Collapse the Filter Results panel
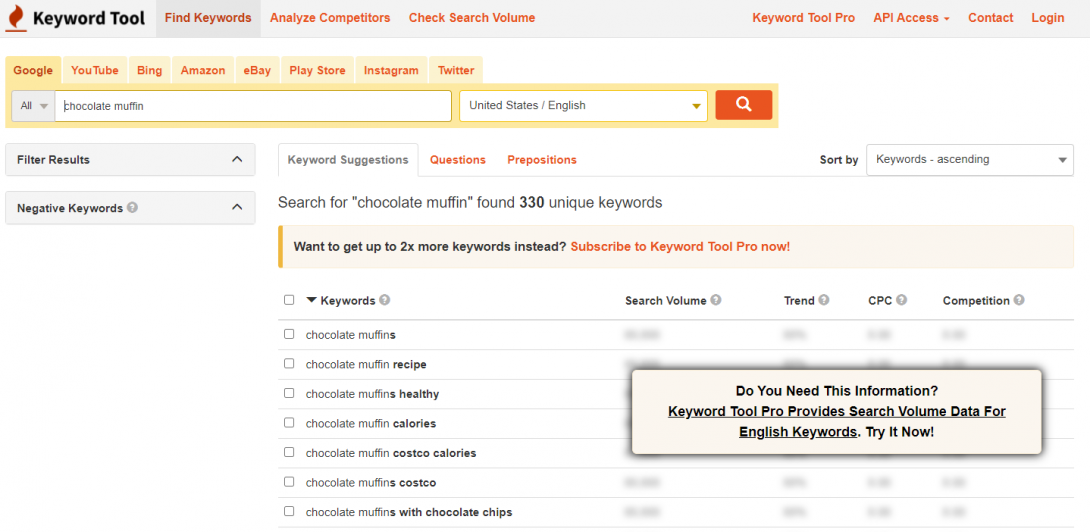This screenshot has height=532, width=1090. point(237,159)
